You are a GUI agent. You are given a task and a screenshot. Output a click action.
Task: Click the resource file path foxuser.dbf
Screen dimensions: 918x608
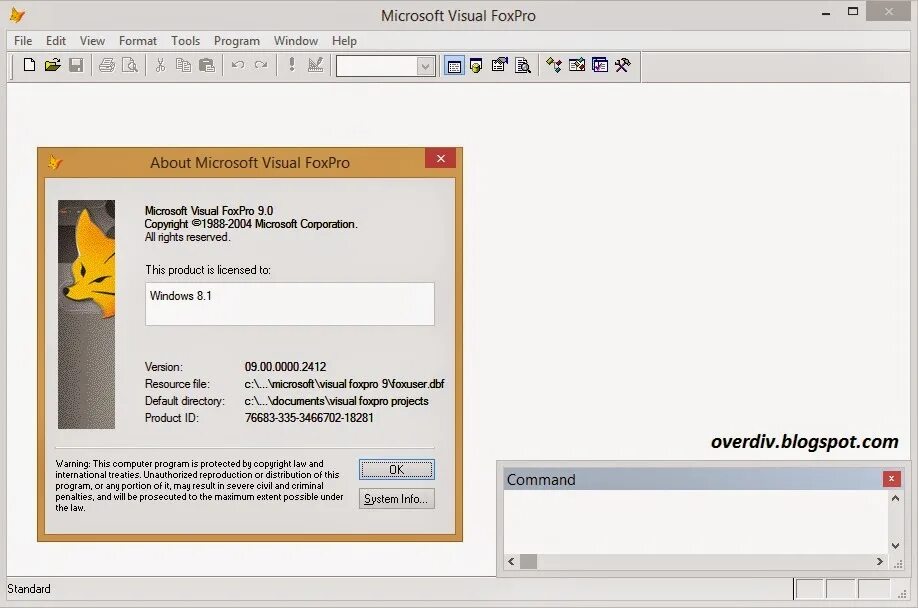point(344,384)
